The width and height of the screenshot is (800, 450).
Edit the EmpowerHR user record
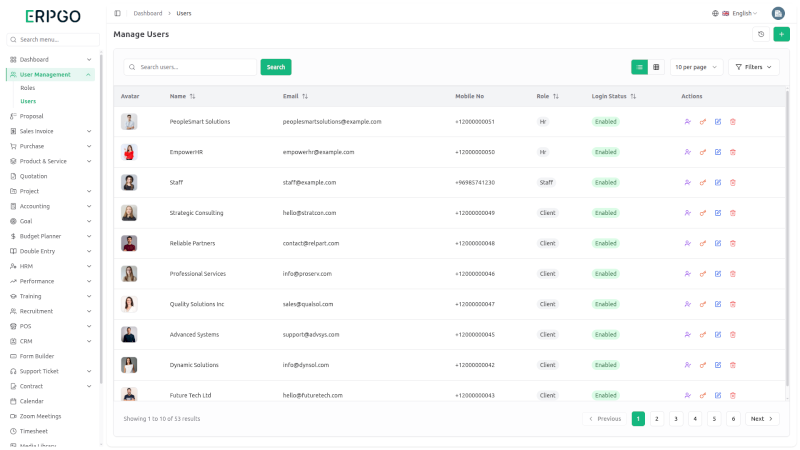[718, 152]
